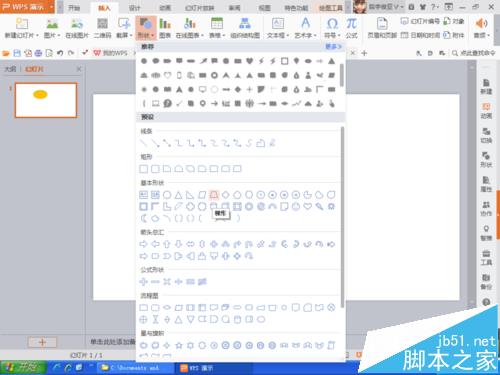Expand the 文本框 text box dropdown
Viewport: 500px width, 375px height.
[x=287, y=35]
